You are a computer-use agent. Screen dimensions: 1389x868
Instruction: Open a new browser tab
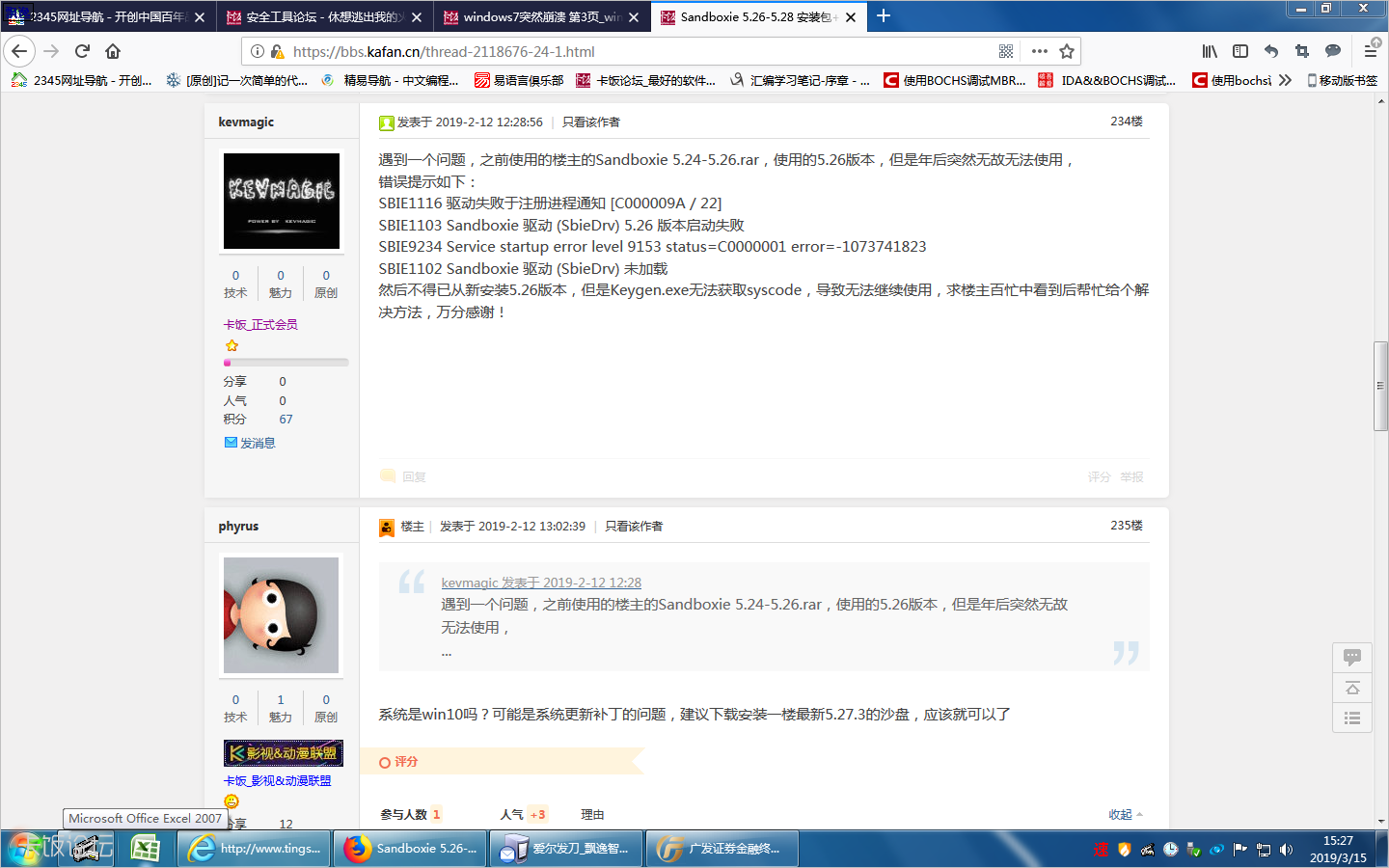884,16
